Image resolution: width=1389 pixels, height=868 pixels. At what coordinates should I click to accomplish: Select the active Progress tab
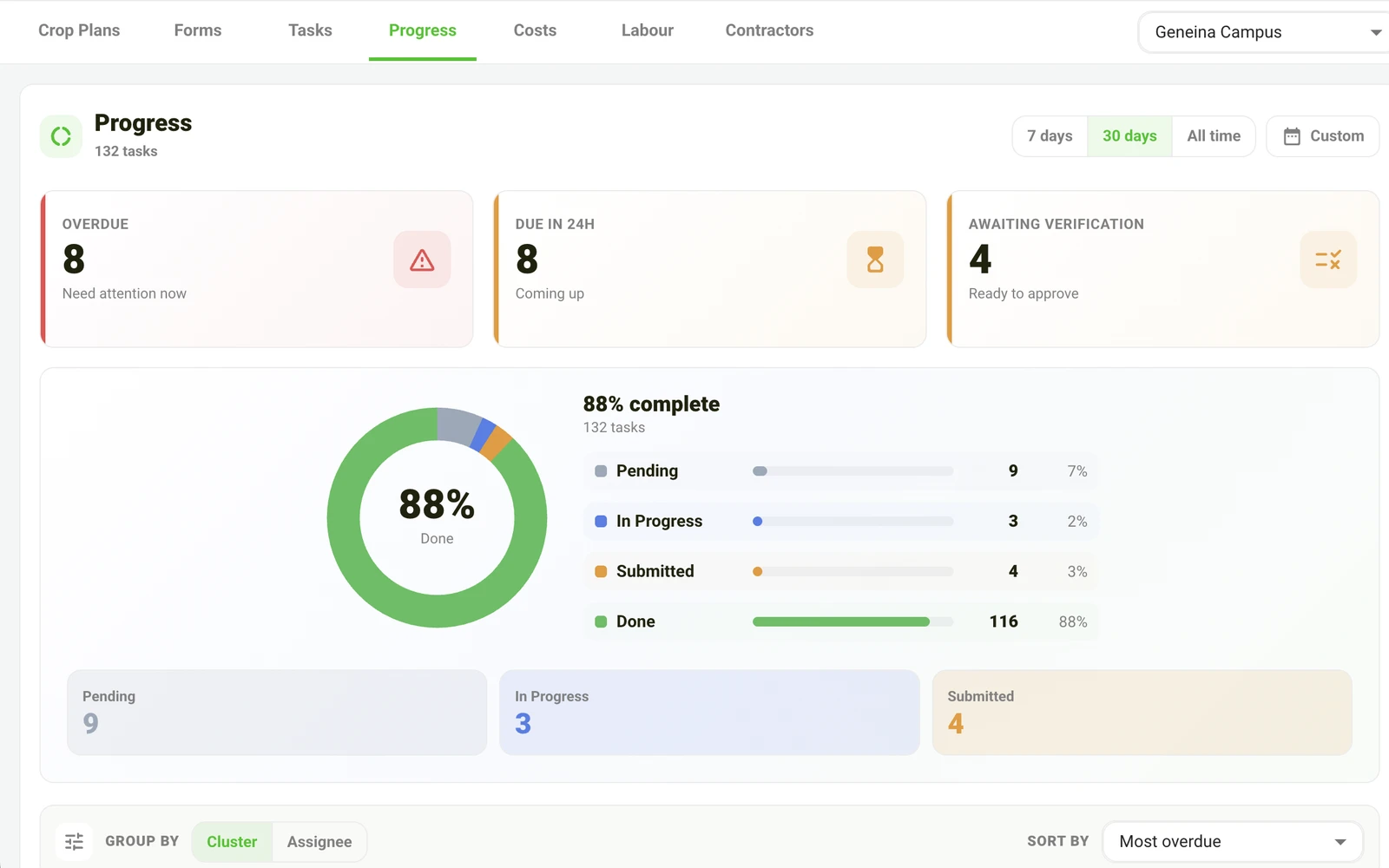423,30
